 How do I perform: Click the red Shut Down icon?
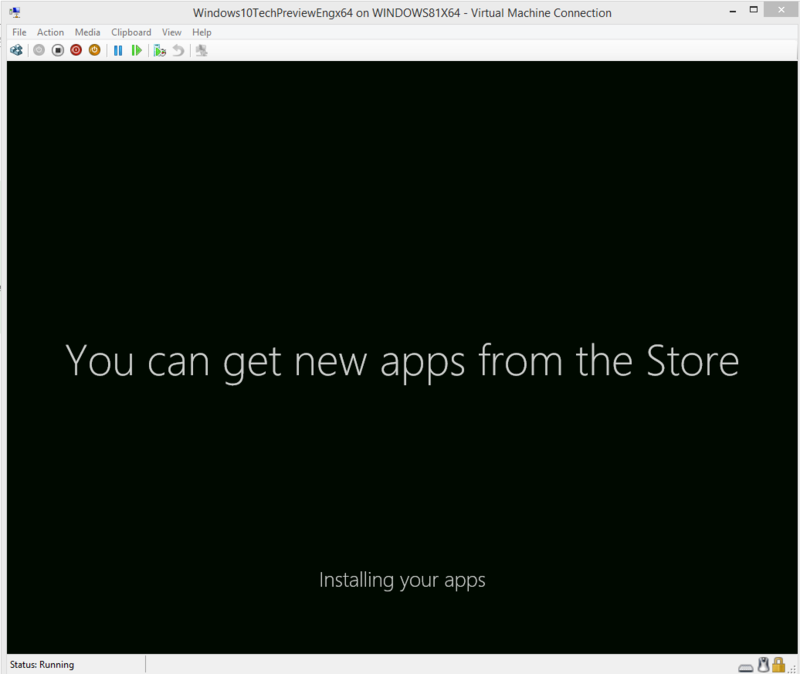point(76,50)
